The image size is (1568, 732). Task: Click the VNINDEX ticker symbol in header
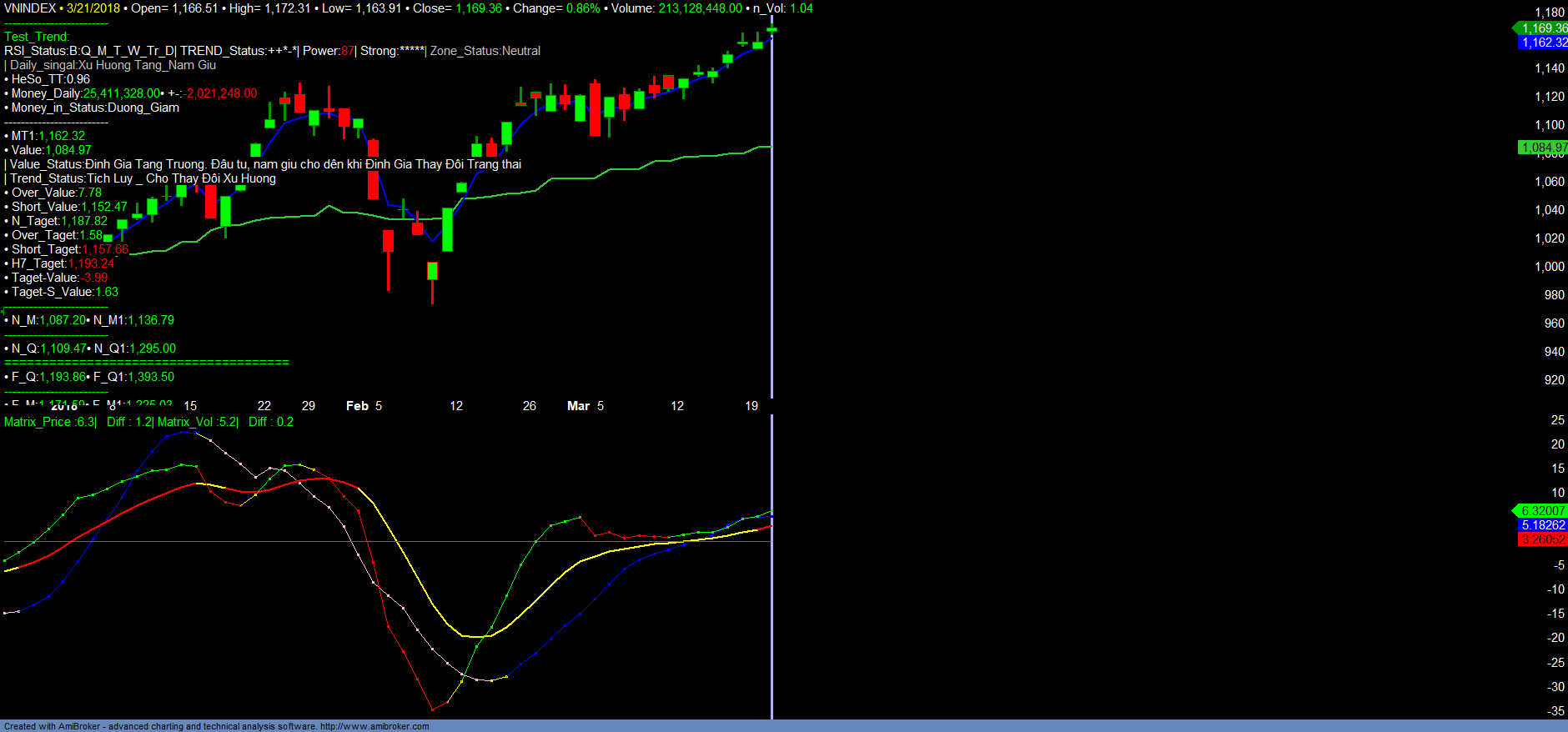click(30, 8)
